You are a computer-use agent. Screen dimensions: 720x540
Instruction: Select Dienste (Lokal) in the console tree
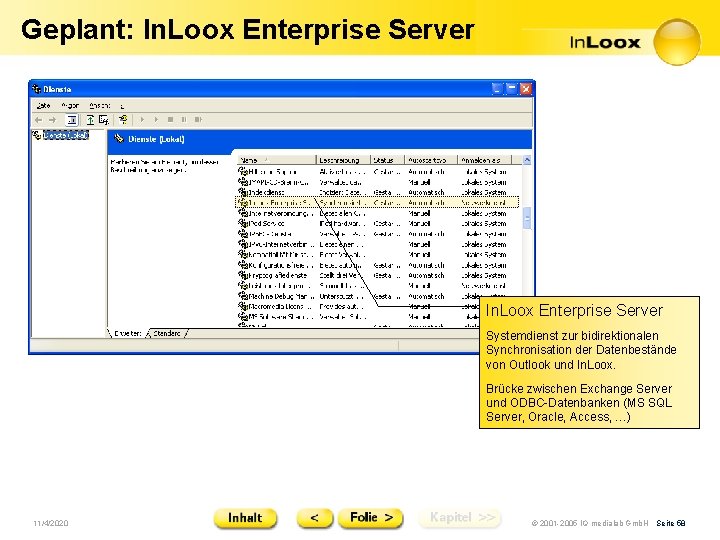pyautogui.click(x=66, y=135)
